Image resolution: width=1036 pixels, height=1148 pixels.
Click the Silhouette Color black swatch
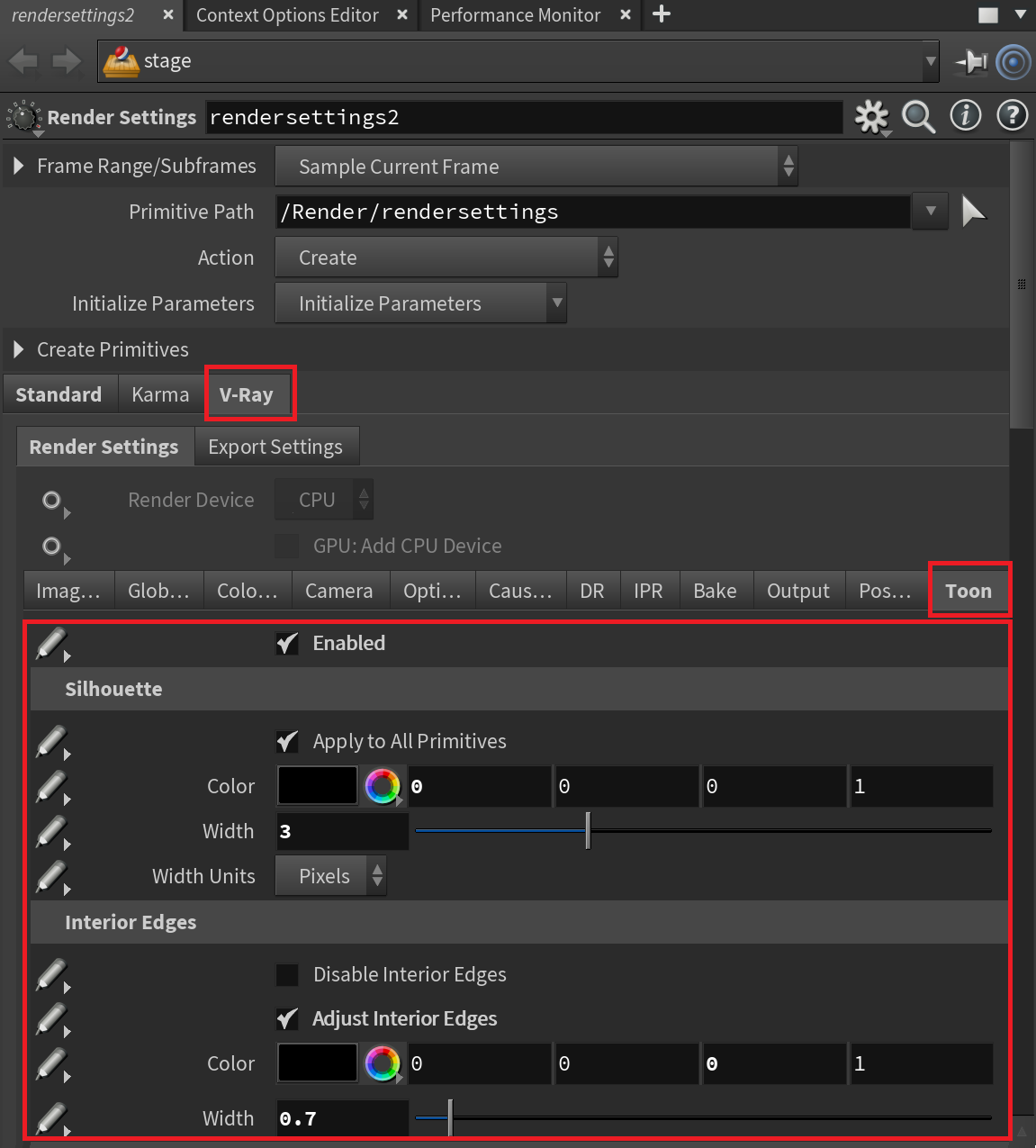tap(317, 786)
